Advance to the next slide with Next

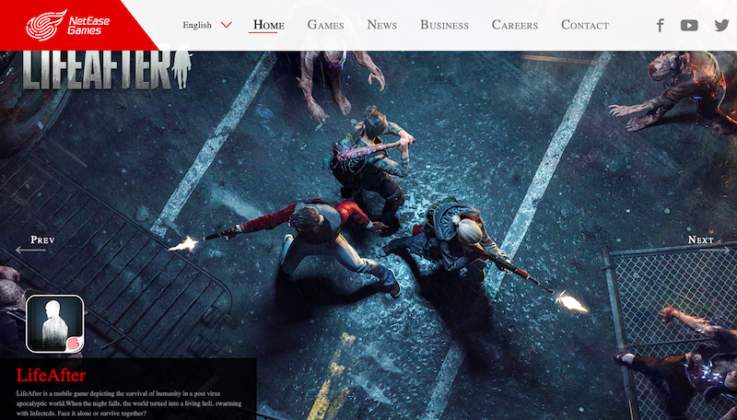click(x=708, y=244)
